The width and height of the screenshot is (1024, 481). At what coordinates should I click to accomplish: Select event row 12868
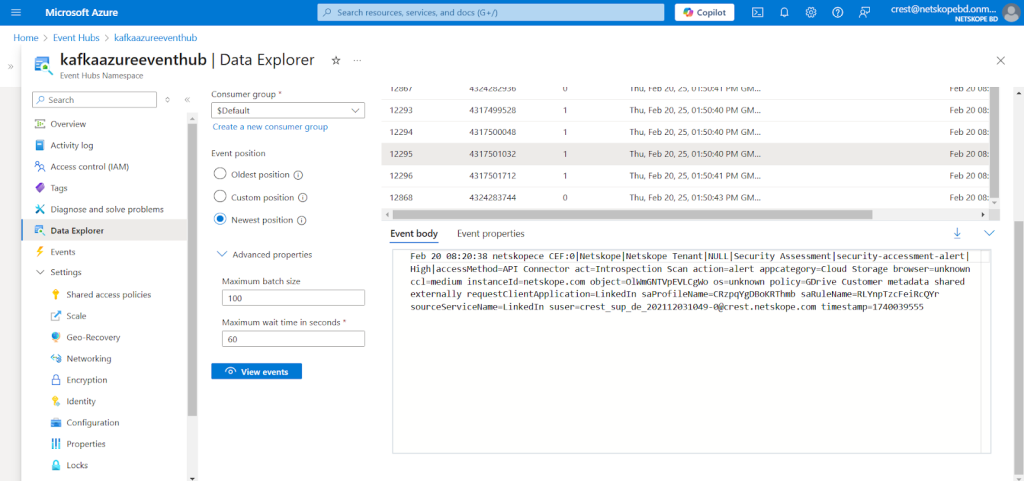686,197
